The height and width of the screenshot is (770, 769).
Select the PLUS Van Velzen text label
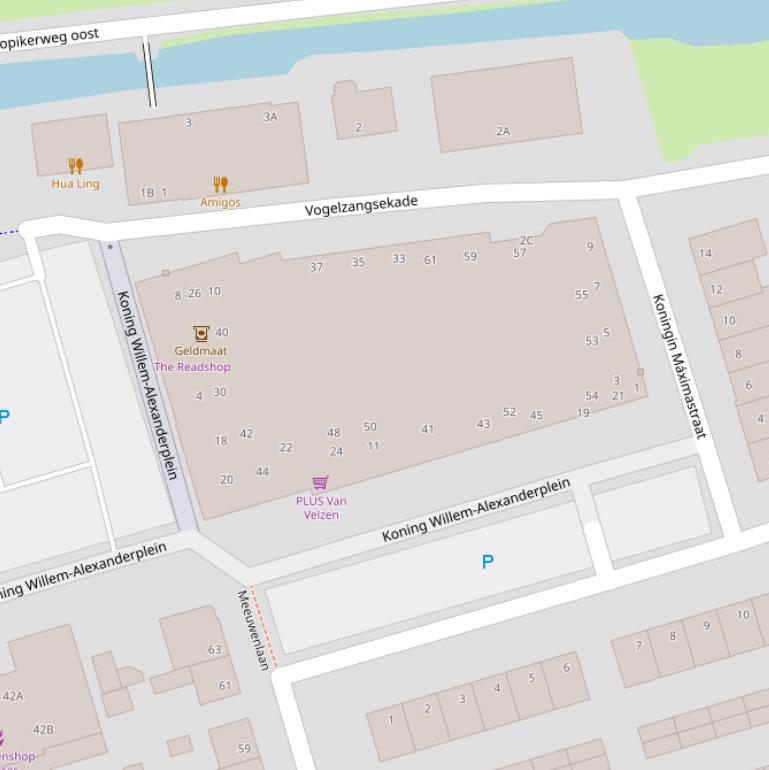321,508
